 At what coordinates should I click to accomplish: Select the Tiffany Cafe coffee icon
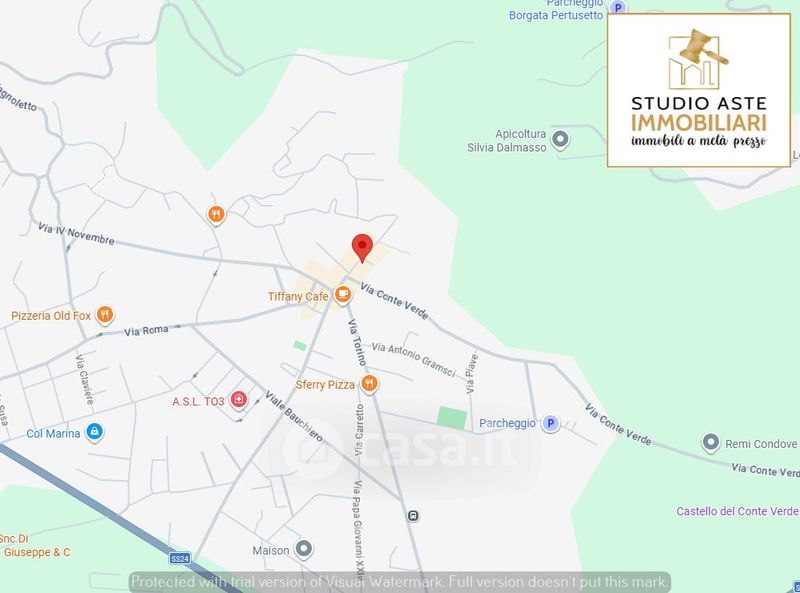(342, 295)
